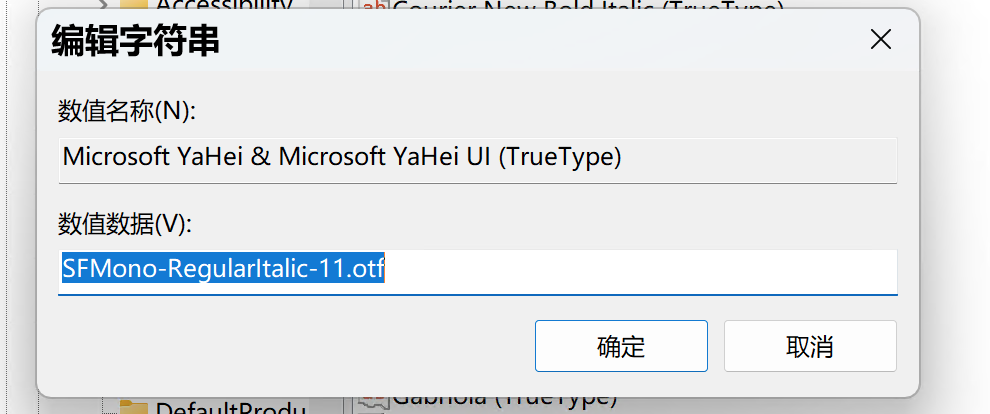Click the DefaultProdu folder icon
The width and height of the screenshot is (990, 414).
click(x=134, y=407)
